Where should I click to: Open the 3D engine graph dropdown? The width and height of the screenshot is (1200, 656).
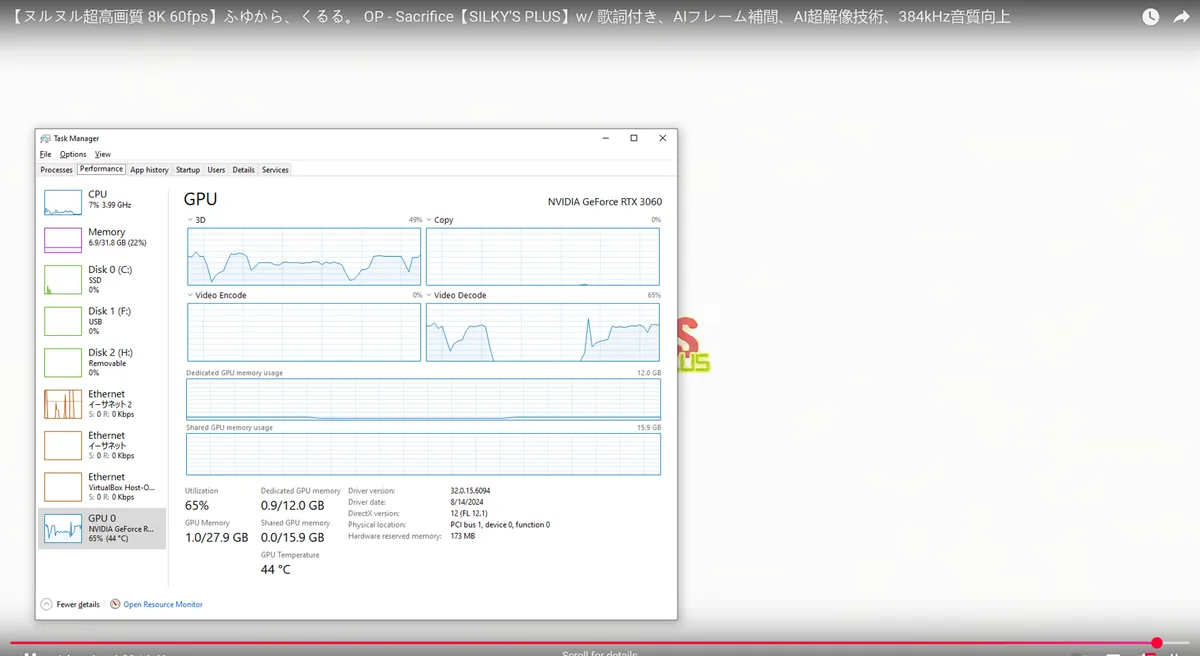191,220
